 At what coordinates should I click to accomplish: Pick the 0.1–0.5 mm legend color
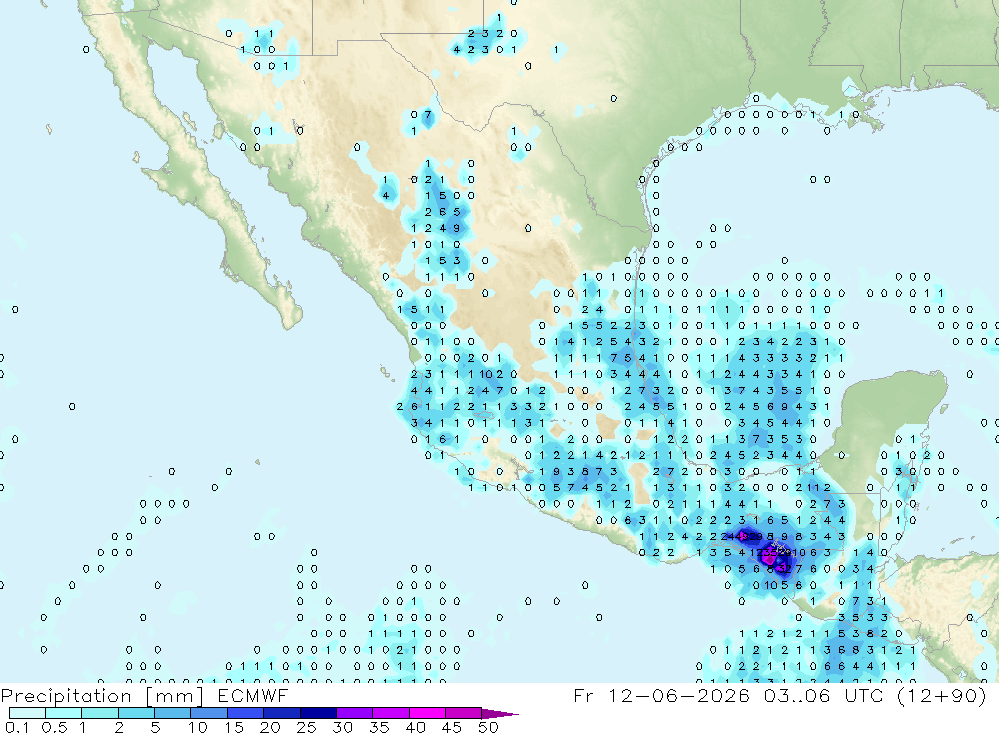[27, 713]
